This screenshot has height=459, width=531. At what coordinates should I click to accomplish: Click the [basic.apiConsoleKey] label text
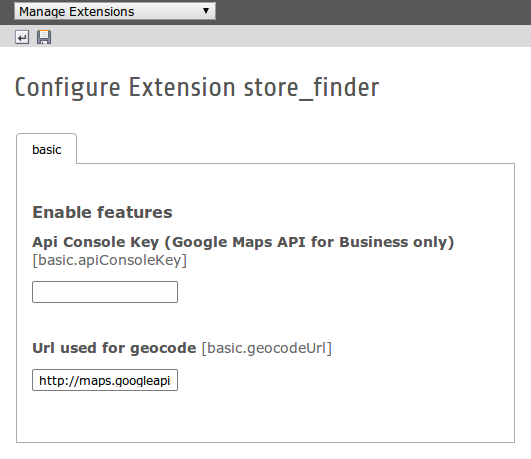coord(109,260)
